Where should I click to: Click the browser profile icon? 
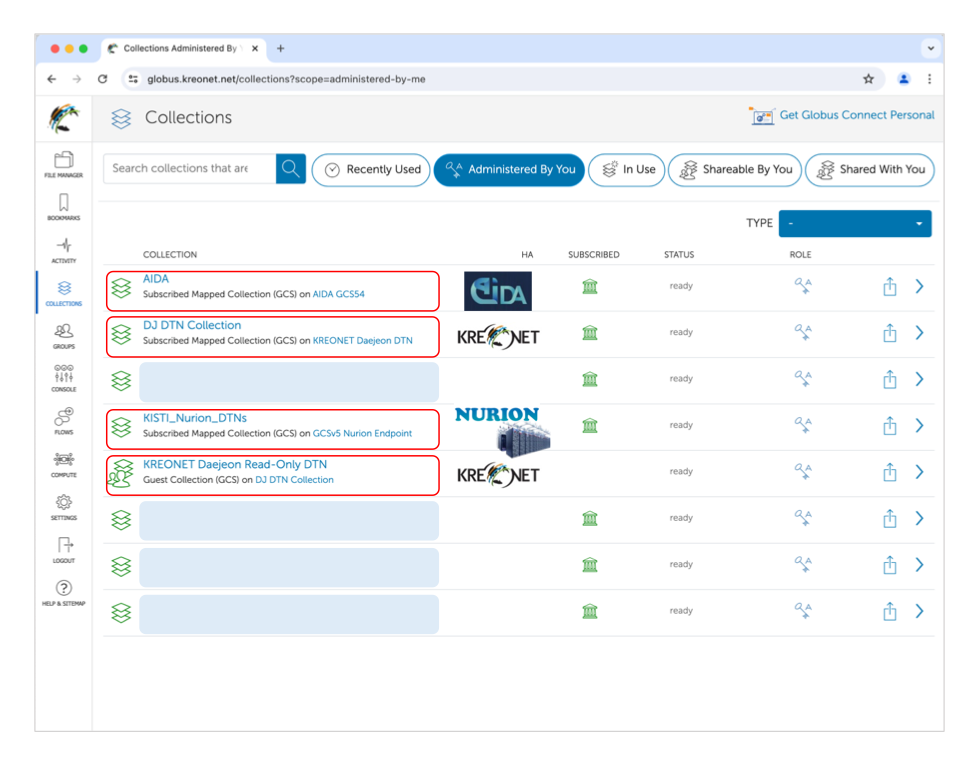tap(904, 79)
